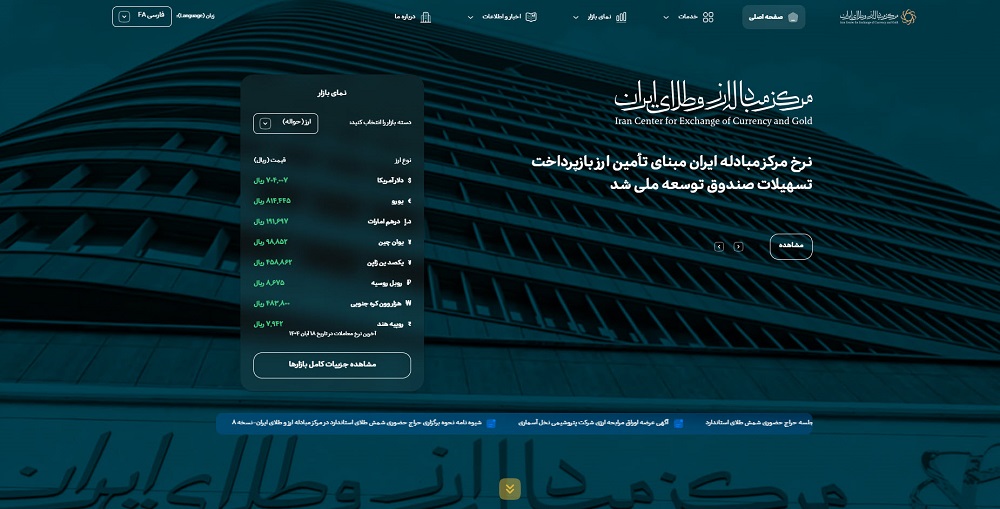
Task: Select the روپیه هند currency row
Action: tap(332, 323)
